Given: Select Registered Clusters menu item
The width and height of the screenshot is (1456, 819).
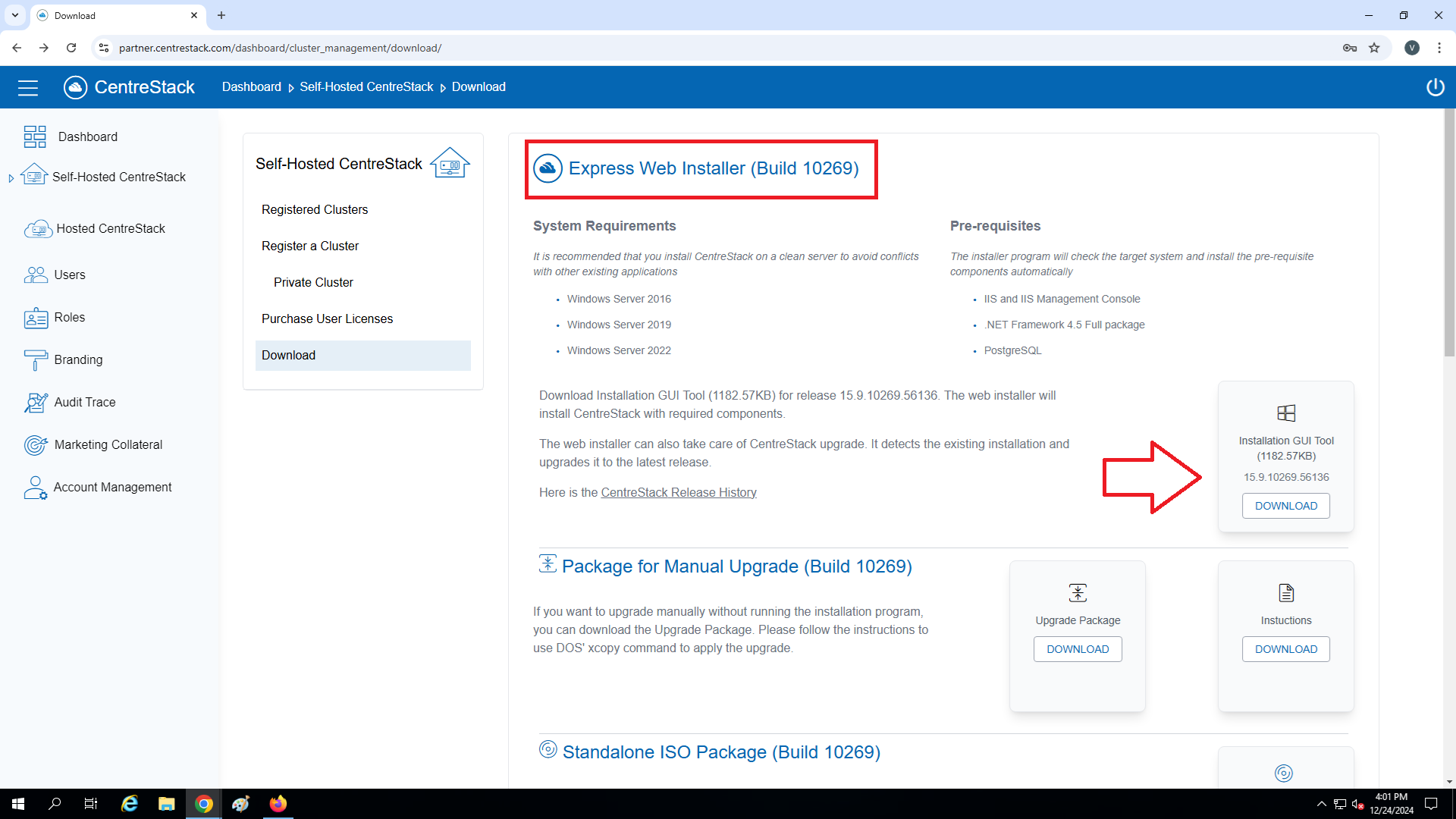Looking at the screenshot, I should [x=315, y=209].
